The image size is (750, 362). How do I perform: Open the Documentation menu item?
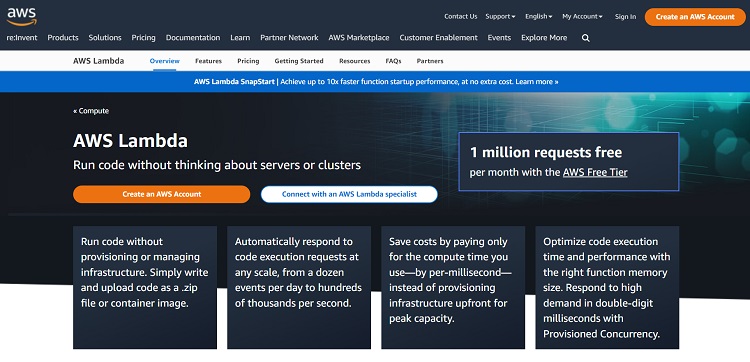coord(193,38)
